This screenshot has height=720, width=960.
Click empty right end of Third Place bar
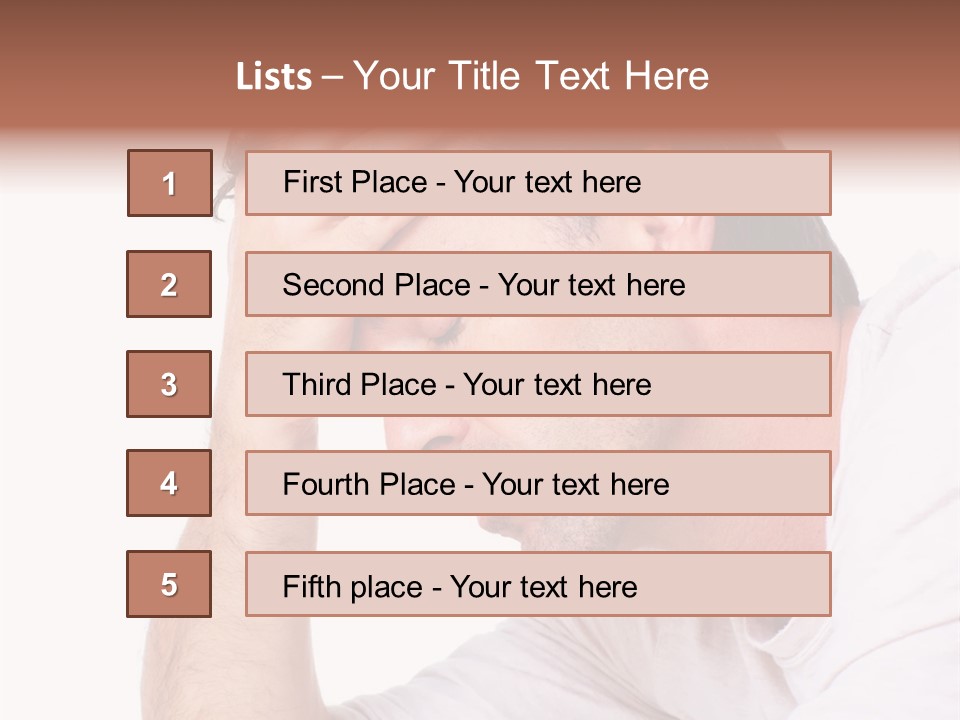[x=770, y=384]
